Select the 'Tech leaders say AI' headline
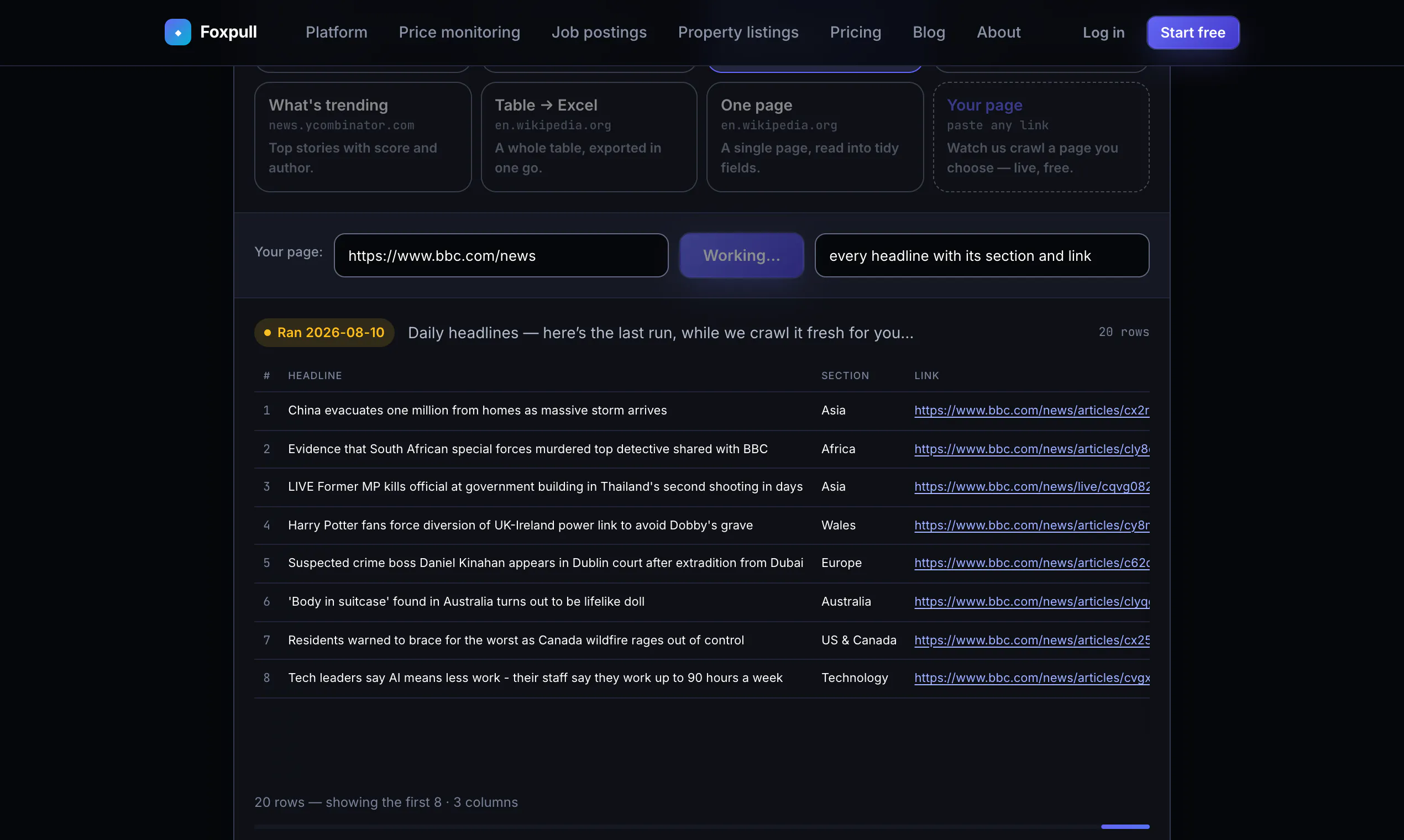The image size is (1404, 840). tap(535, 678)
